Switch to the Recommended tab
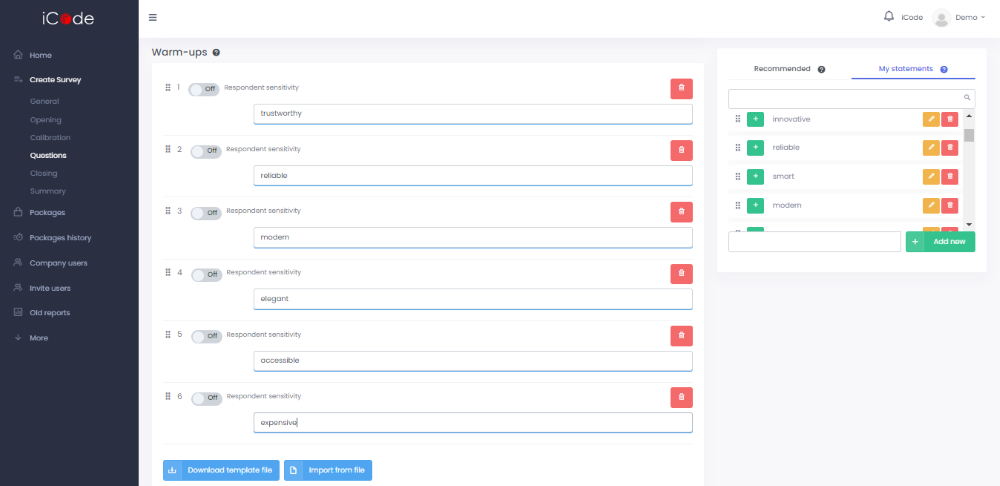This screenshot has width=1000, height=486. click(782, 69)
